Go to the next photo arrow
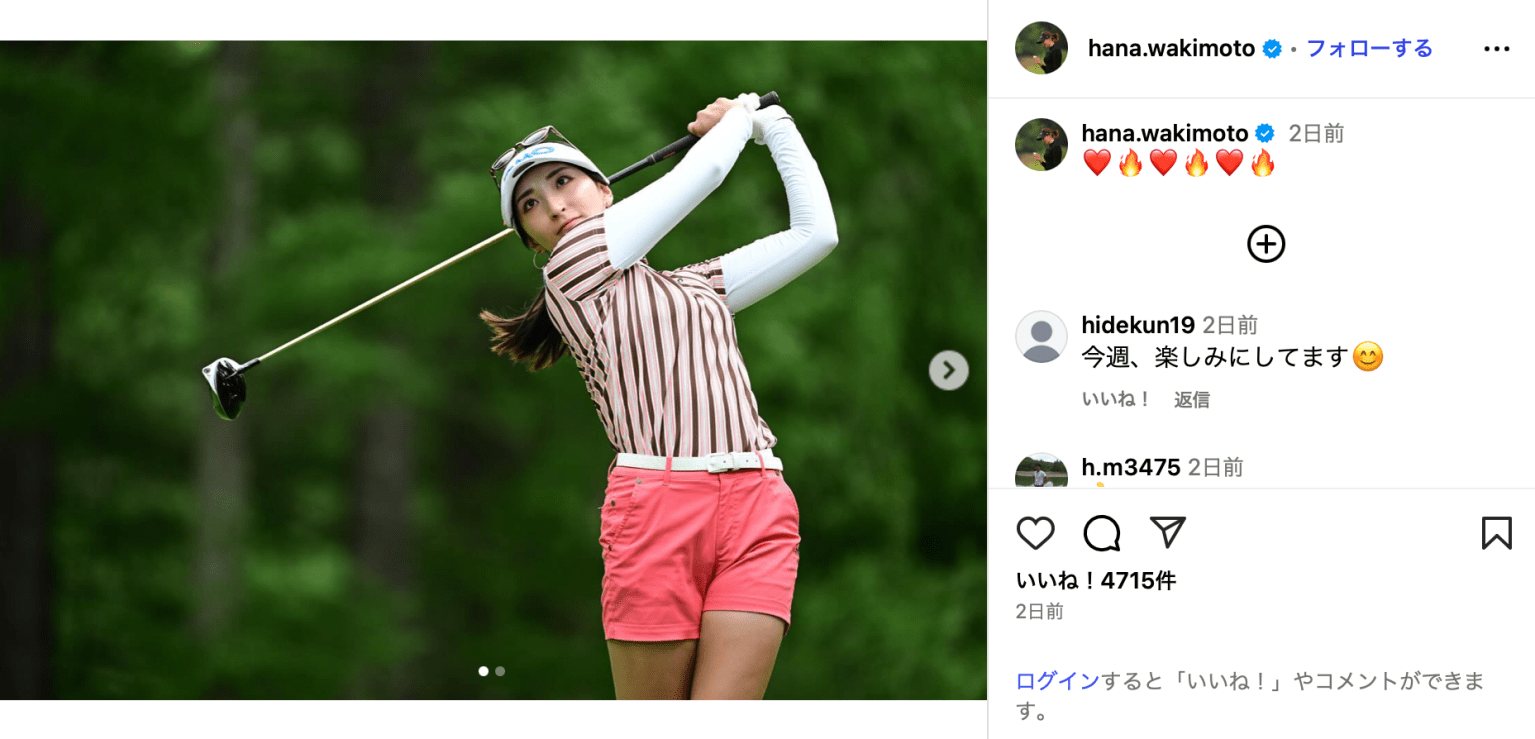The width and height of the screenshot is (1535, 739). [x=948, y=370]
